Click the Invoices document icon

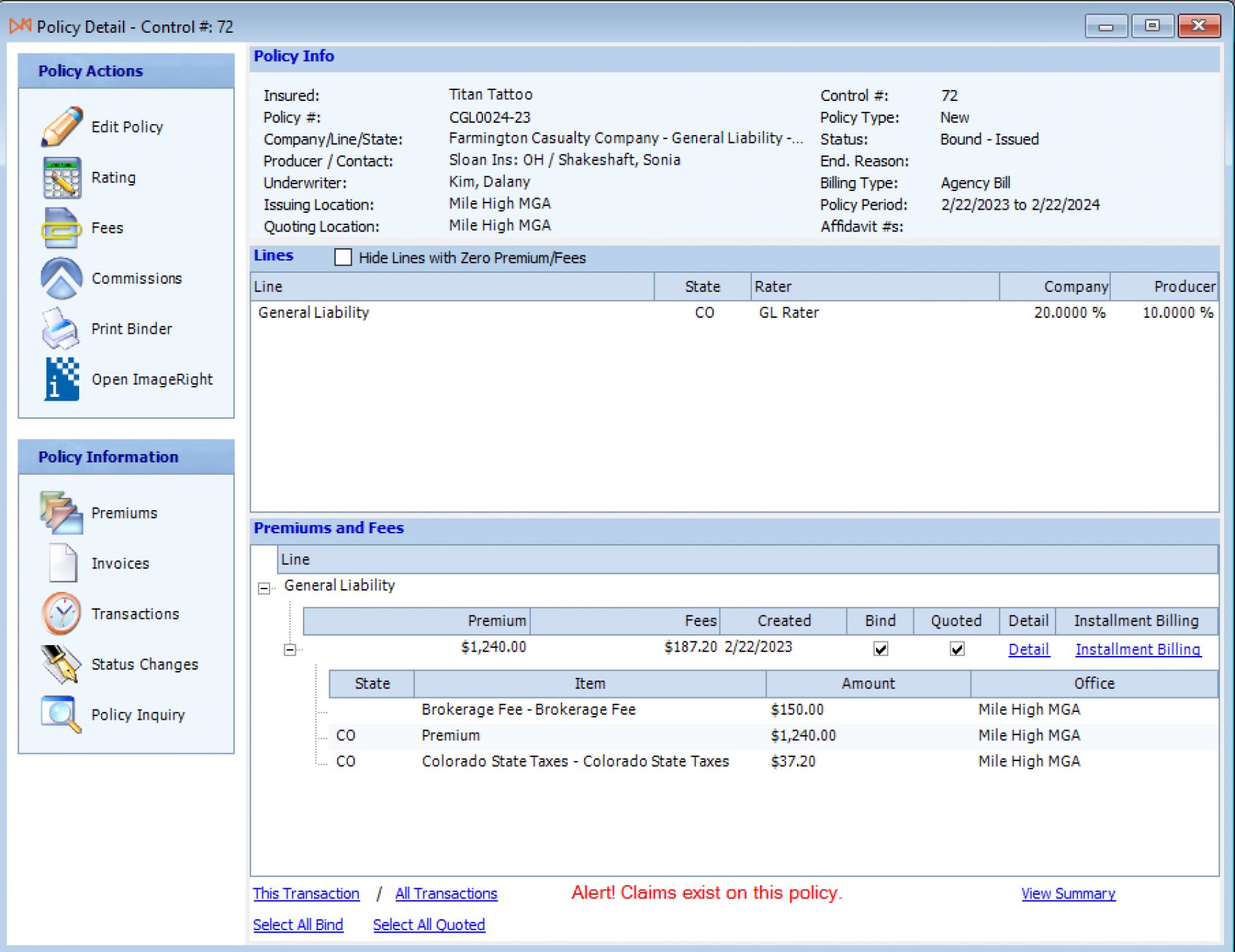62,563
